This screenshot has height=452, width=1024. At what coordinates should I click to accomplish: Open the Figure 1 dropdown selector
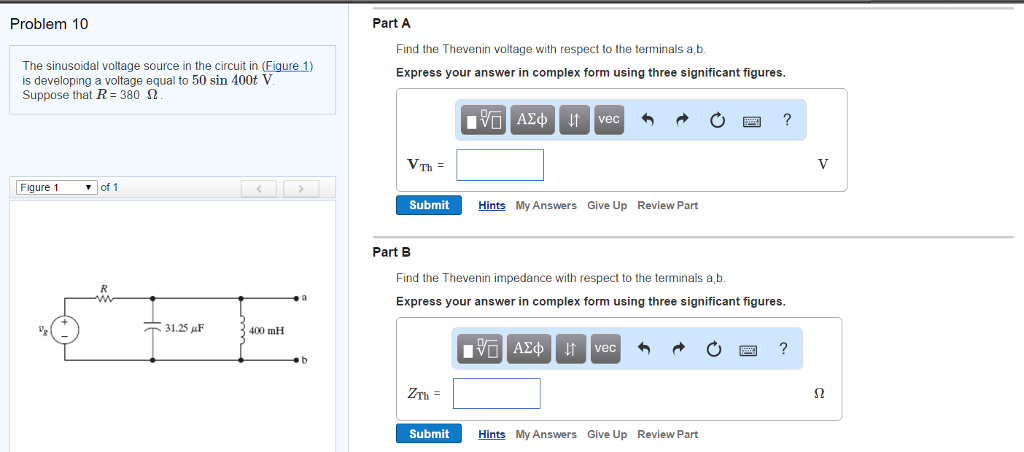(x=57, y=187)
